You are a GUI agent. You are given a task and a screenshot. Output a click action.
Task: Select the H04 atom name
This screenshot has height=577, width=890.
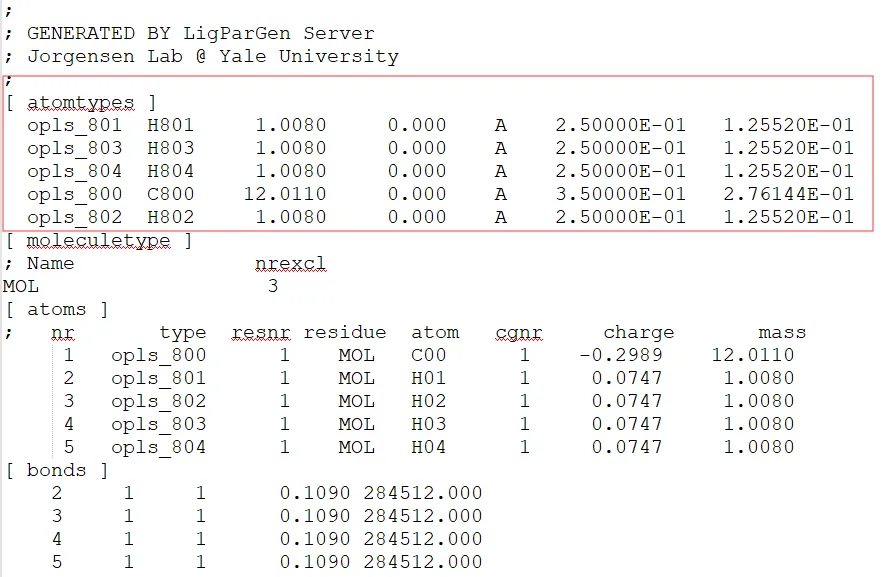429,448
